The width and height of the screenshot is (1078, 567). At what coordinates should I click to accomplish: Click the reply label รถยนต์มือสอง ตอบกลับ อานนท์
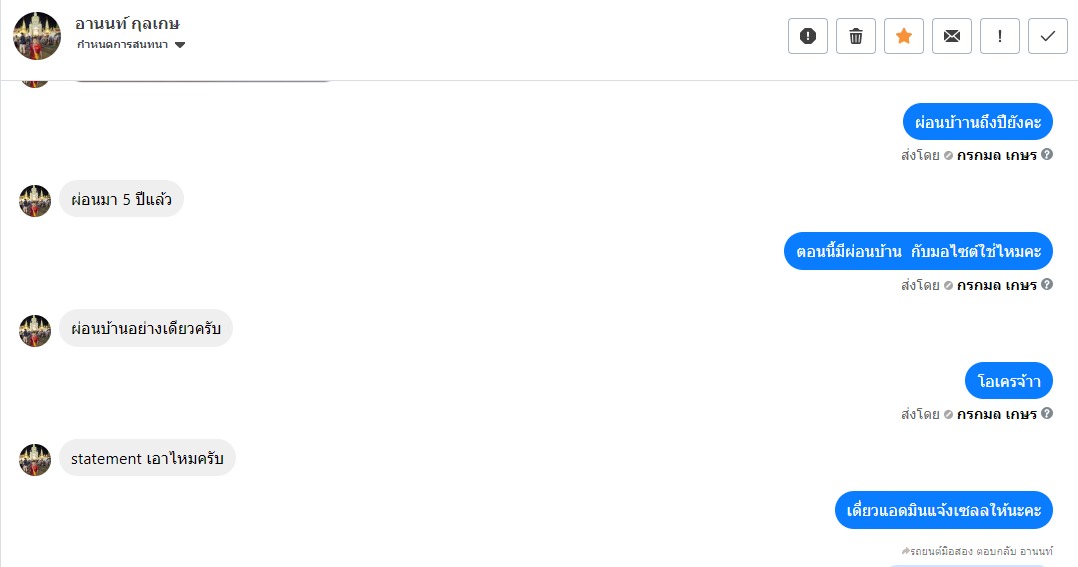[977, 551]
